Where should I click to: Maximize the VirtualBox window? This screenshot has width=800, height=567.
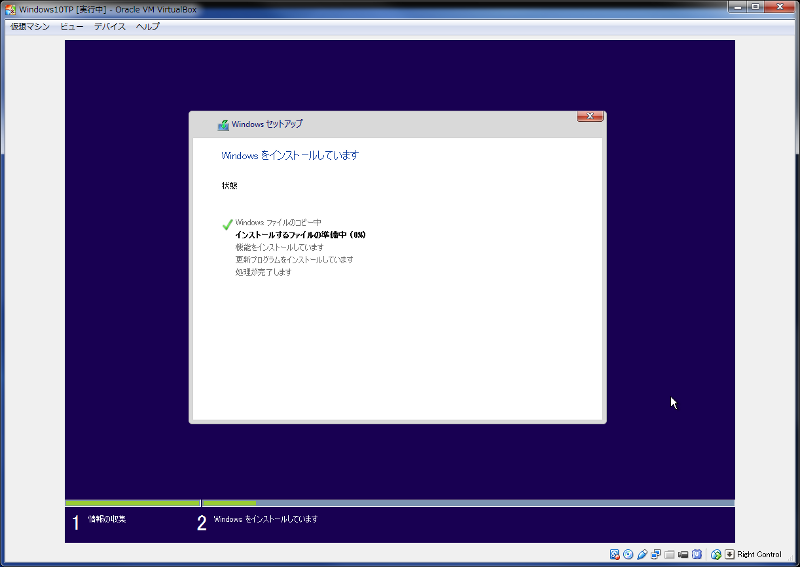[x=755, y=7]
